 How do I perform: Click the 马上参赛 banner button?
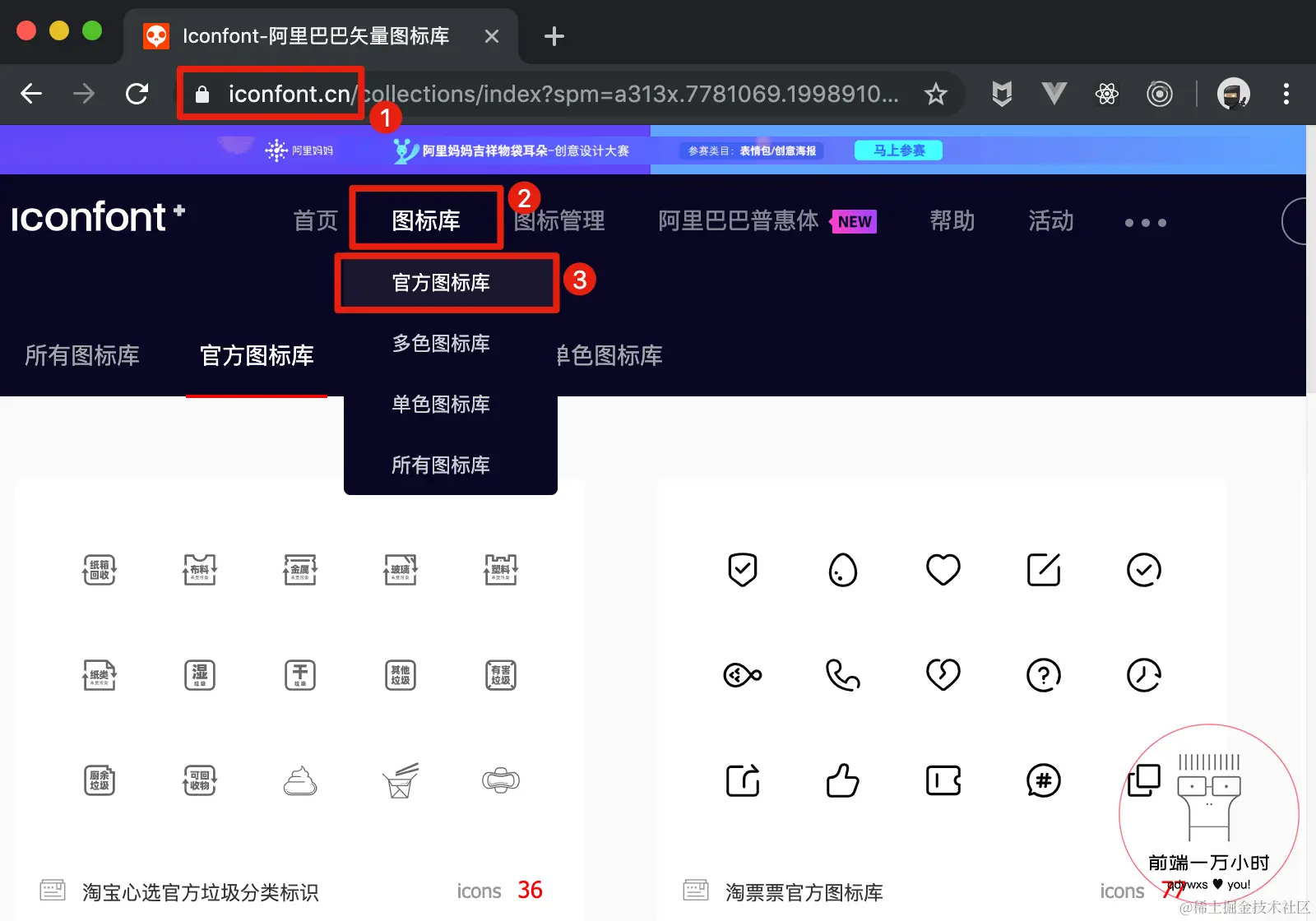pos(899,150)
